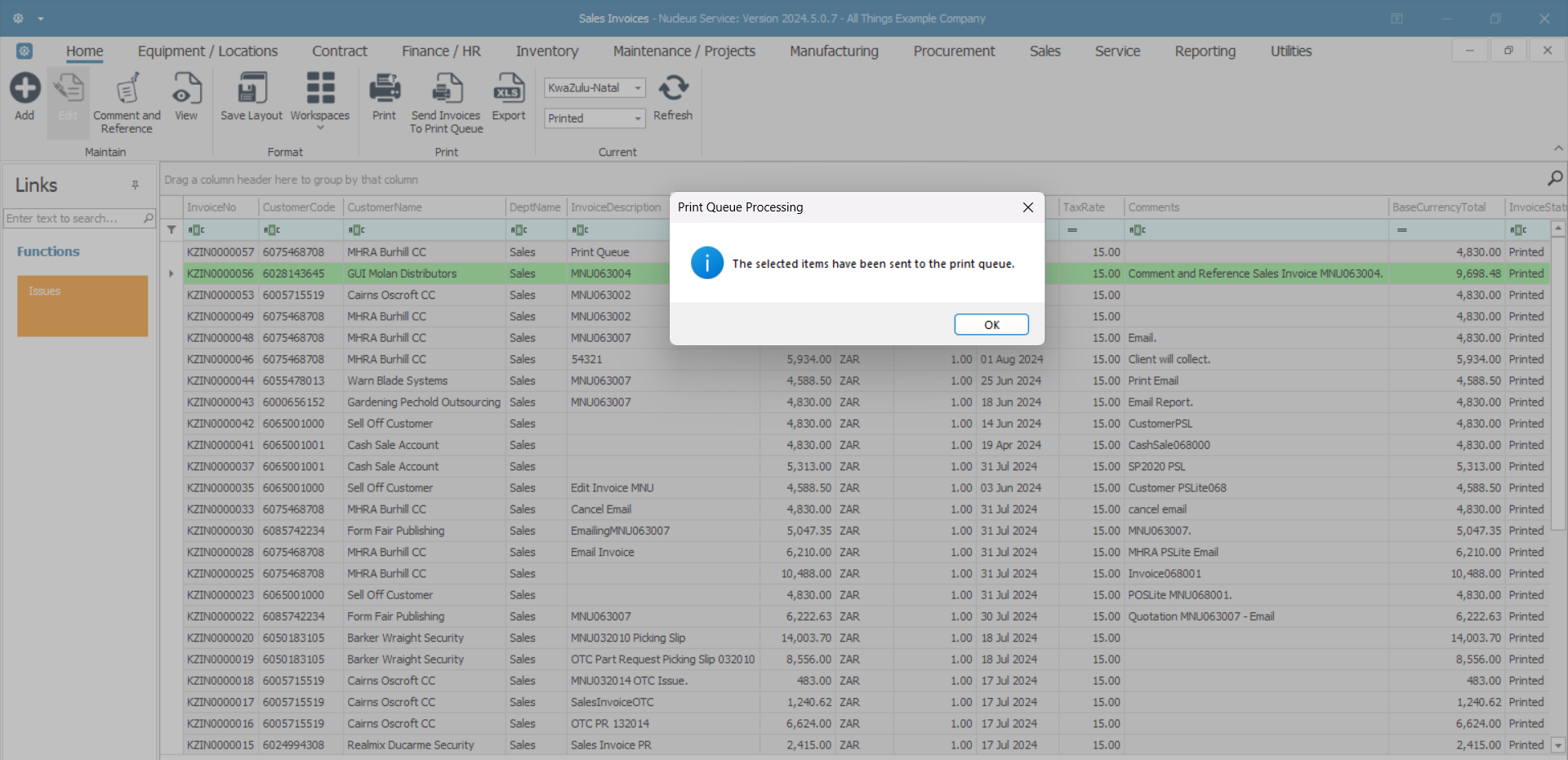
Task: Open the Procurement tab
Action: pyautogui.click(x=954, y=51)
